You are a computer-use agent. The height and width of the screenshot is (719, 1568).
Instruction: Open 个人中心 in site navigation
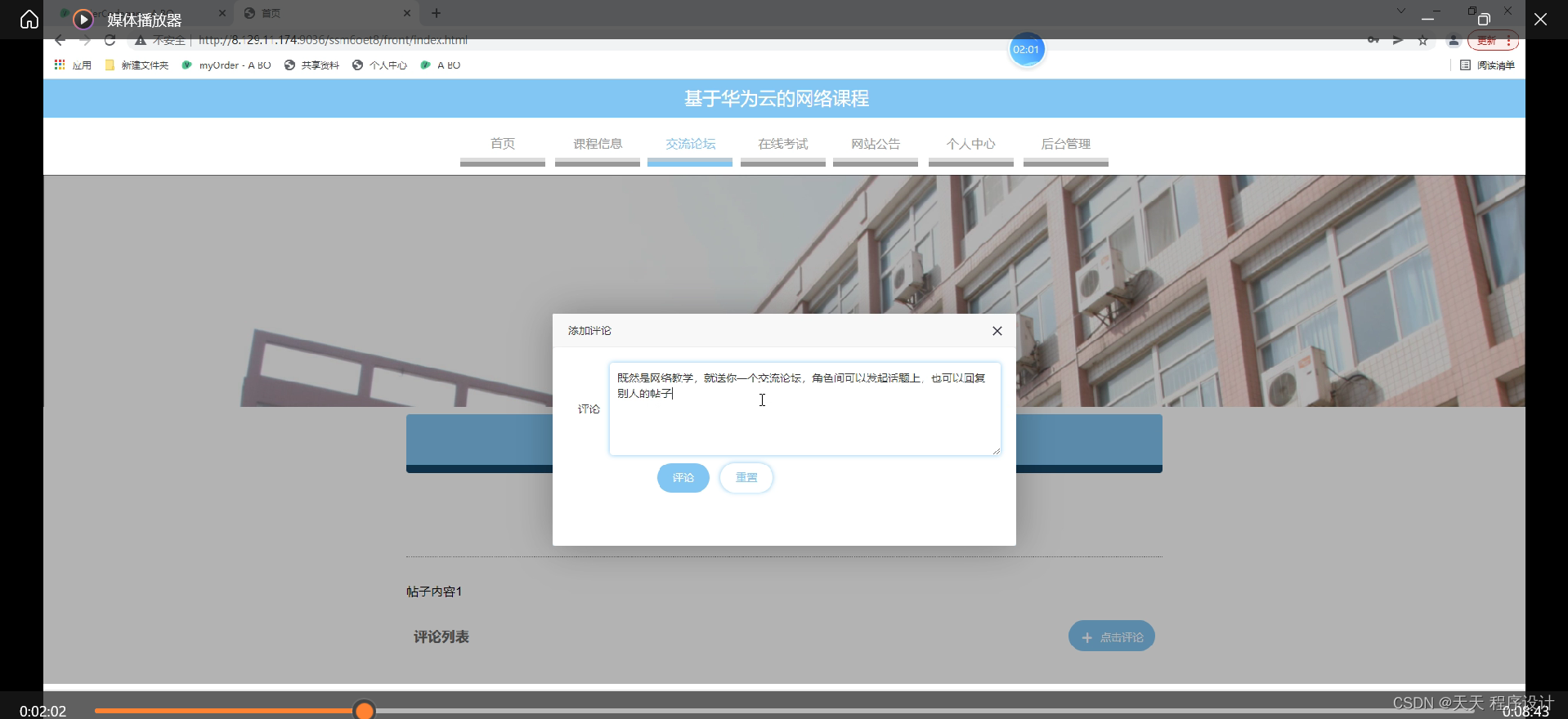pyautogui.click(x=971, y=144)
